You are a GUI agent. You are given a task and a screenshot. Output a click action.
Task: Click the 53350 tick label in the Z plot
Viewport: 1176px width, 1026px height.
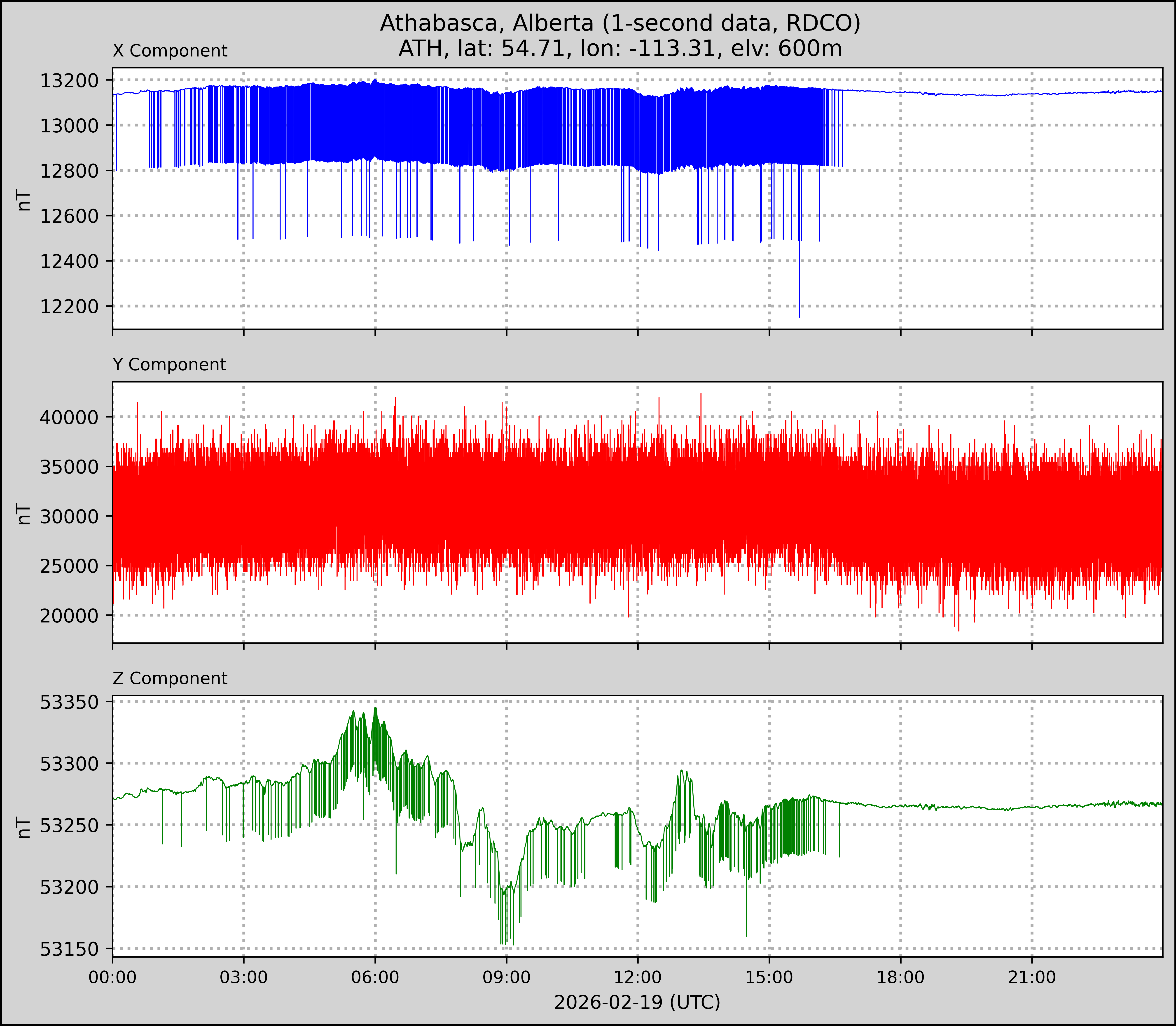pyautogui.click(x=69, y=702)
